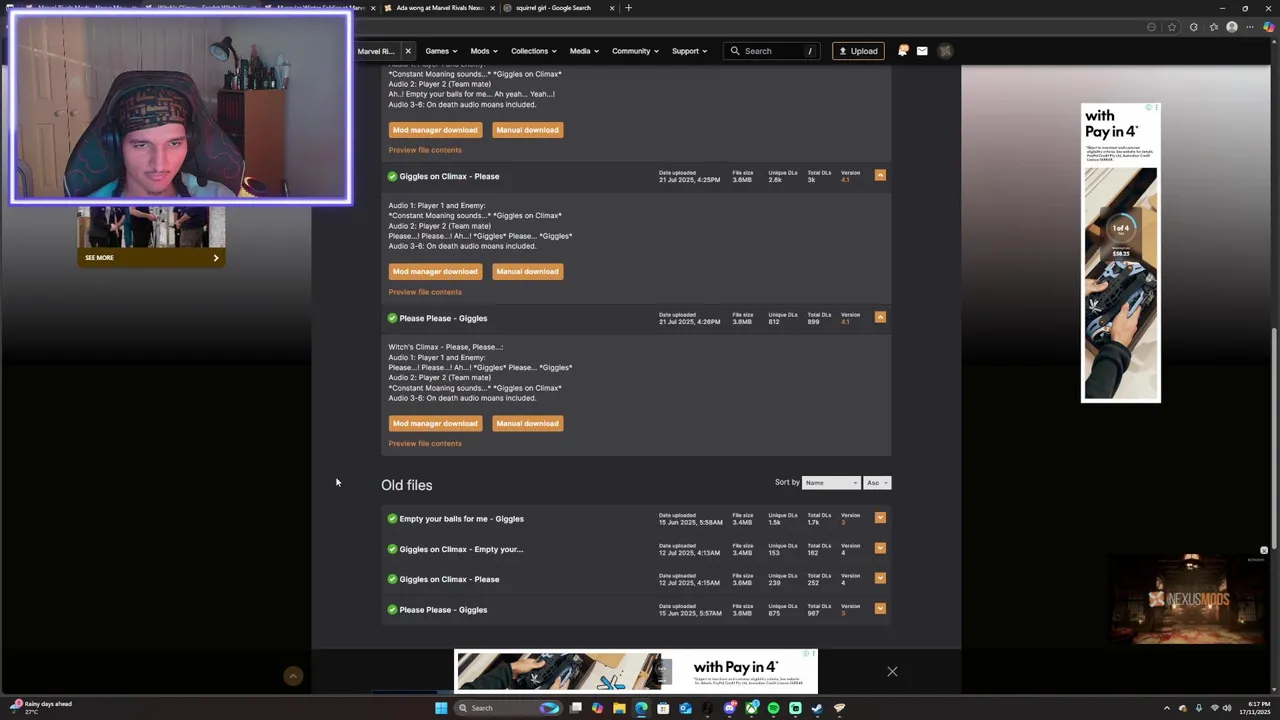
Task: Click the Old files heading
Action: click(x=406, y=485)
